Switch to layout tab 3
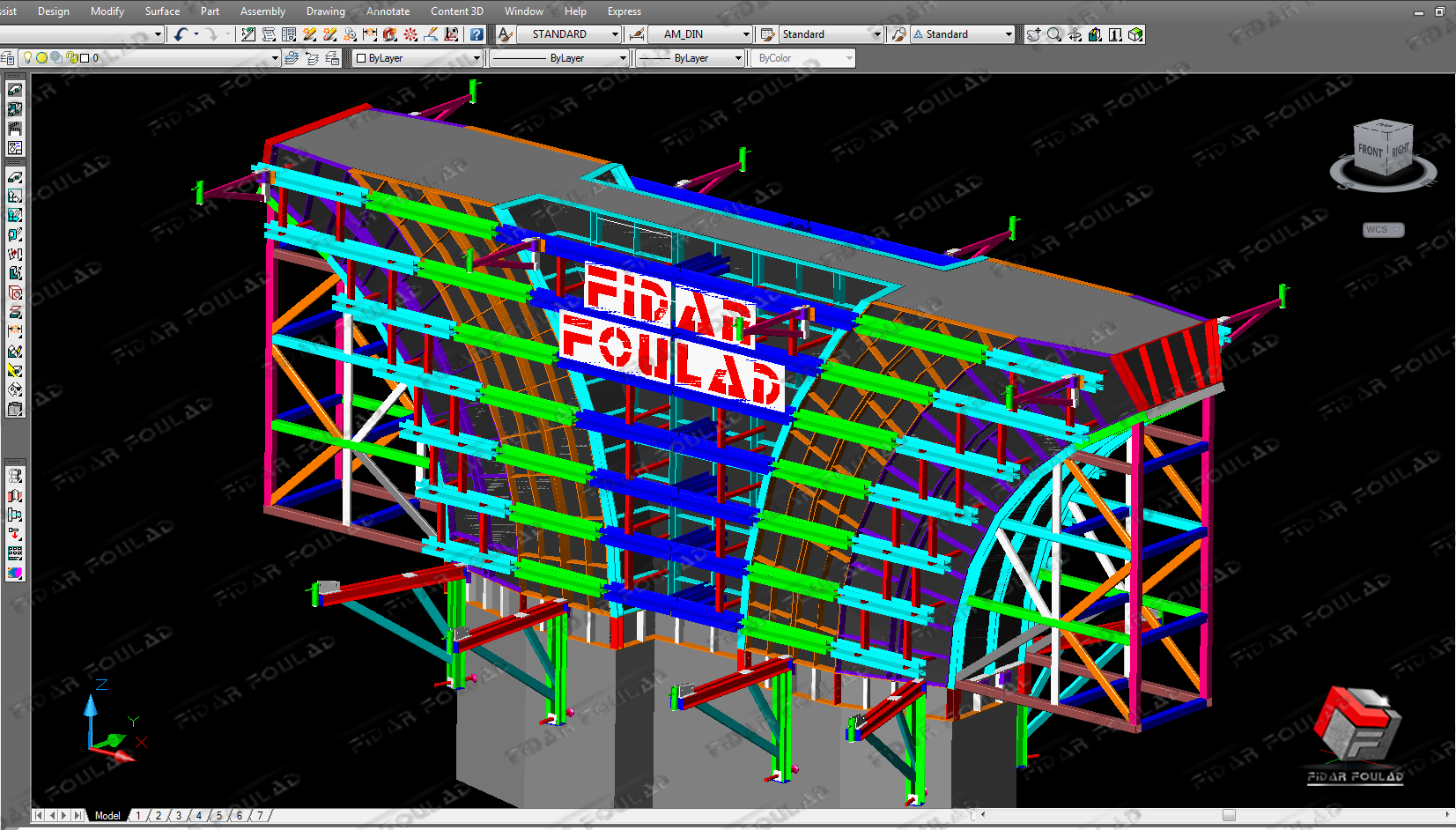1456x830 pixels. [x=179, y=816]
